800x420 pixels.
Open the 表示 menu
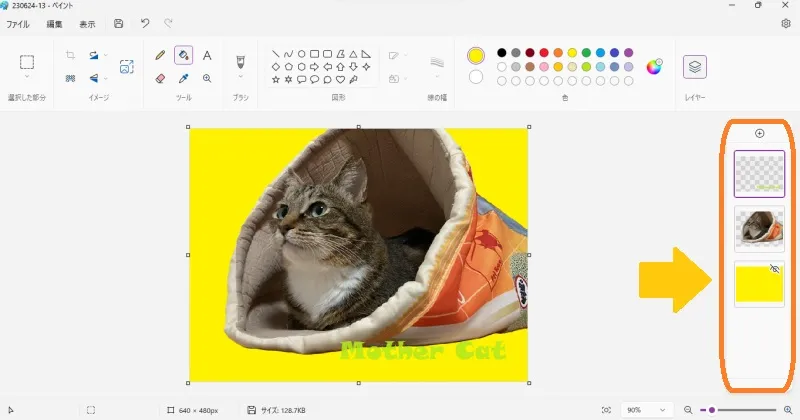[x=88, y=23]
